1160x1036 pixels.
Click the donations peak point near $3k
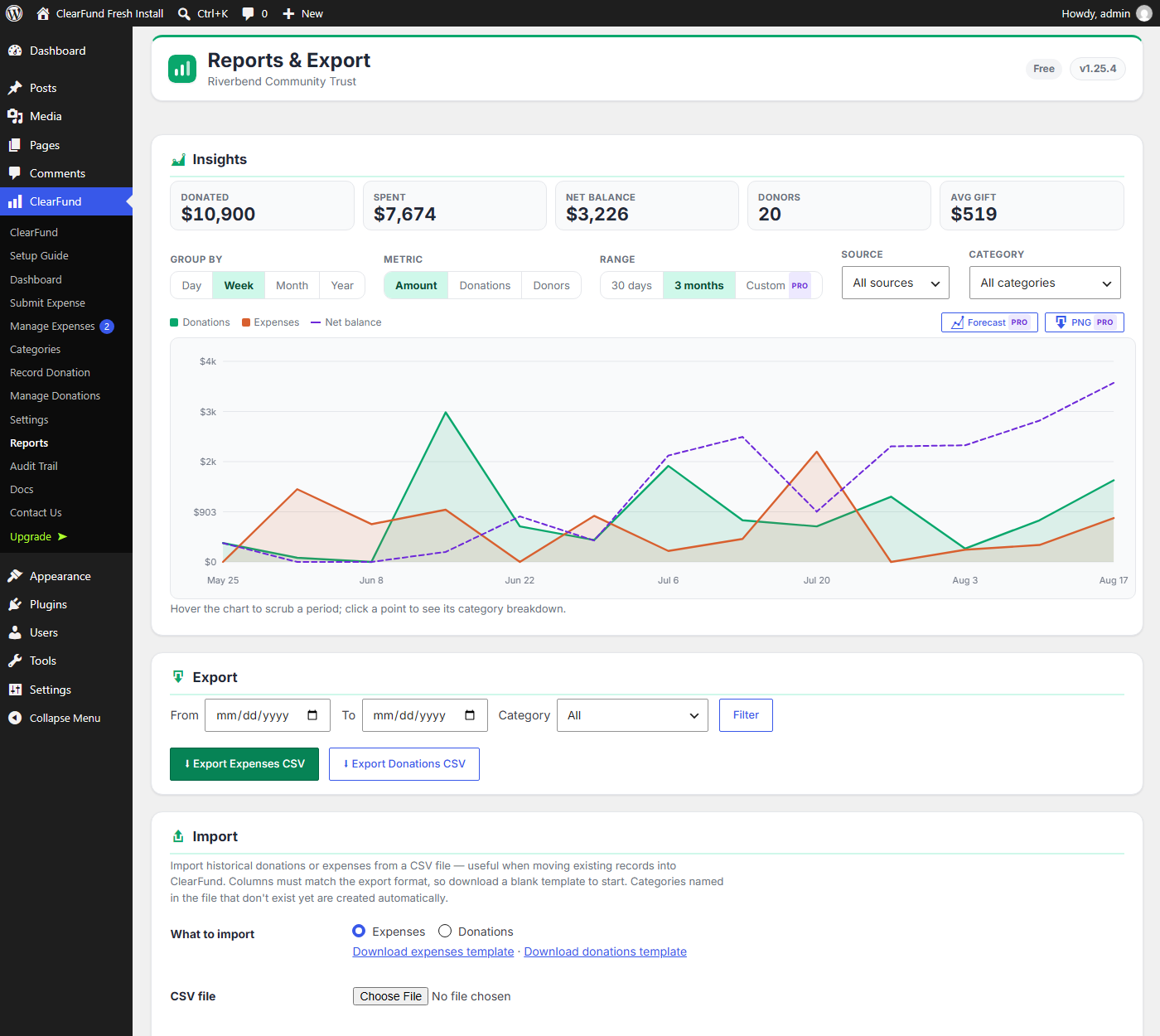[x=446, y=412]
